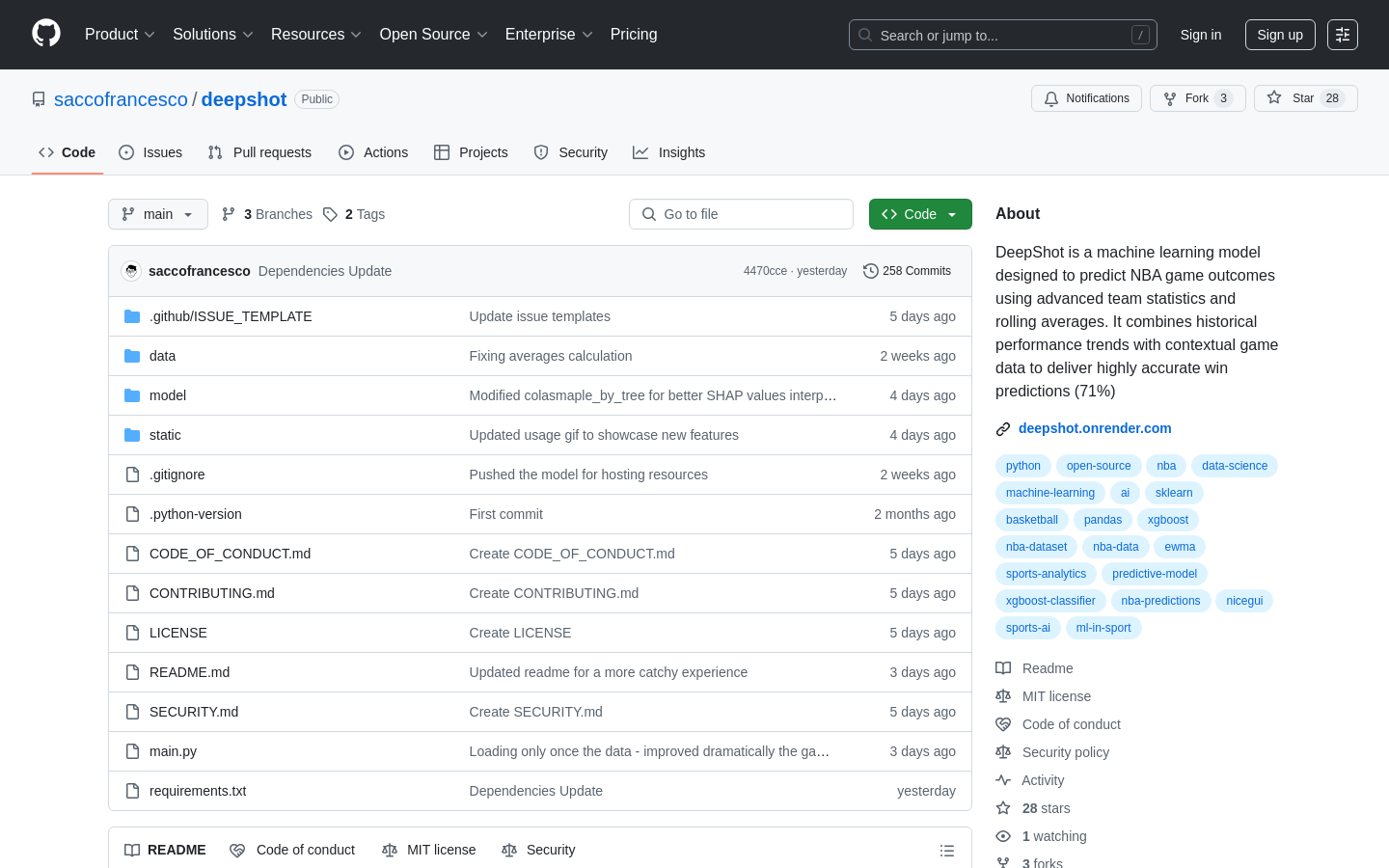Image resolution: width=1389 pixels, height=868 pixels.
Task: Switch to the Projects tab
Action: [471, 152]
